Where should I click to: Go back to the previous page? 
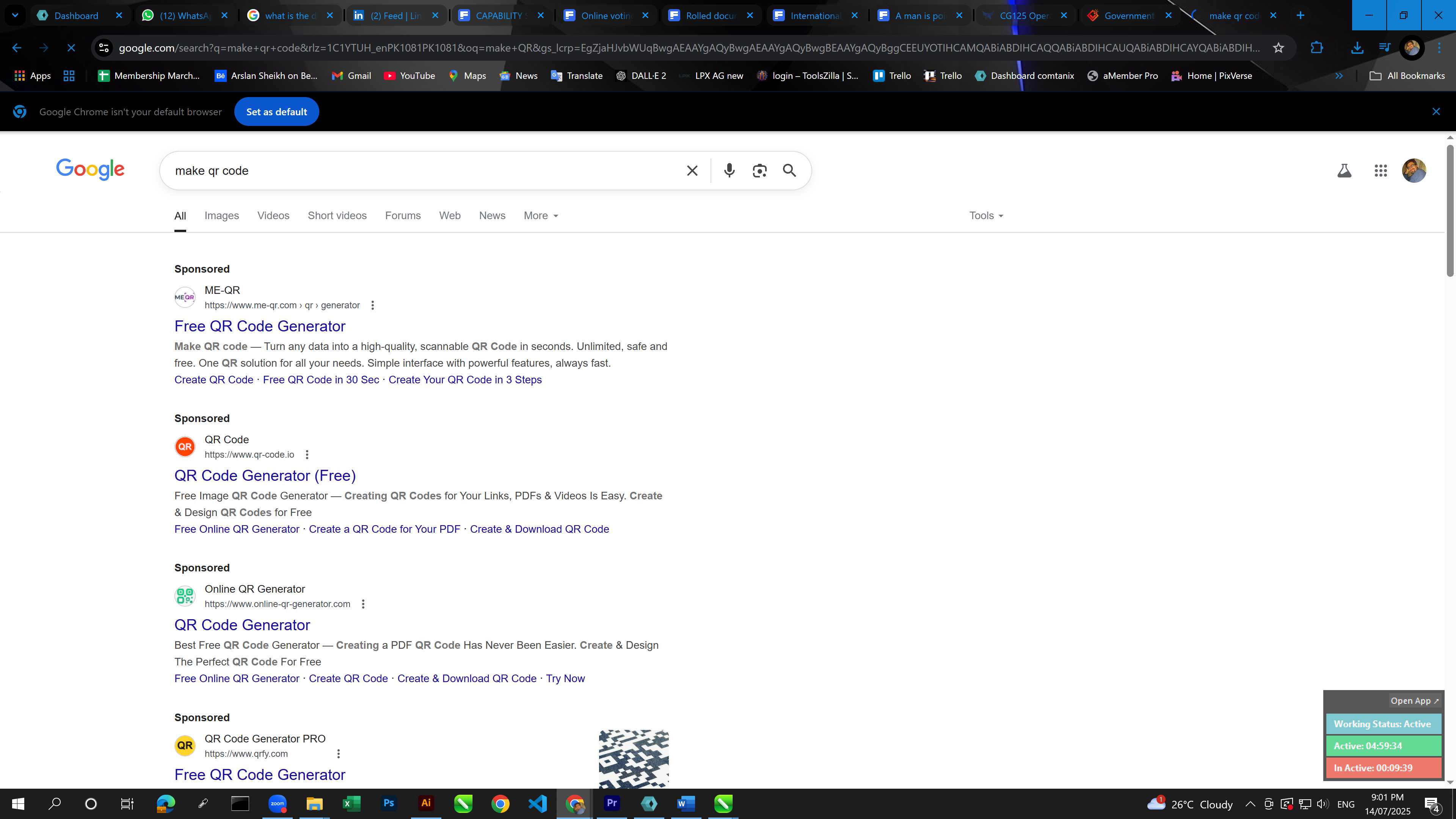[x=16, y=47]
